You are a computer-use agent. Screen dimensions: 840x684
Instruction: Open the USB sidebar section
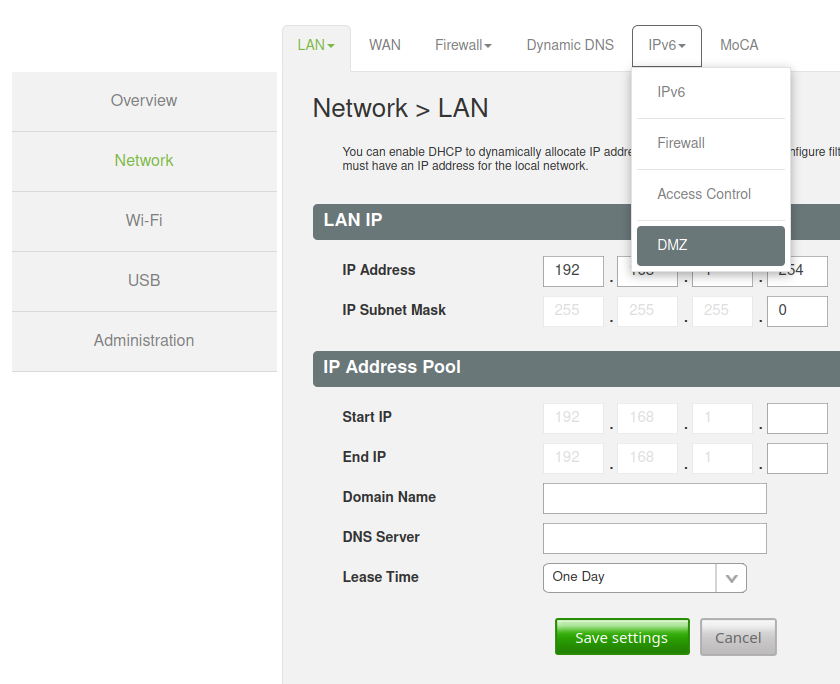tap(144, 281)
